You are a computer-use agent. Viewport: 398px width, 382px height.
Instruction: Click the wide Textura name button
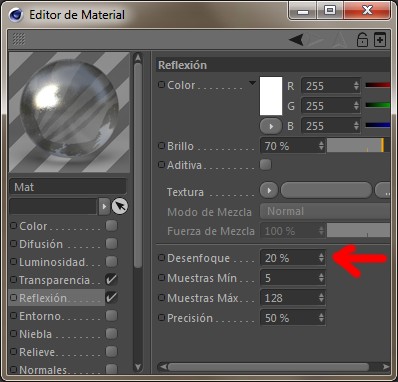tap(326, 191)
